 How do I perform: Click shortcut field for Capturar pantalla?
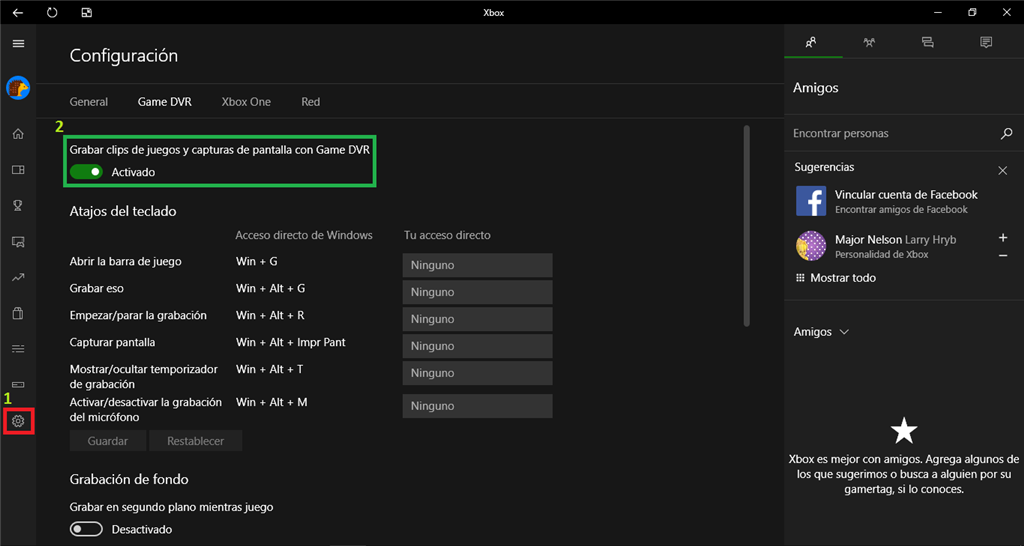477,346
